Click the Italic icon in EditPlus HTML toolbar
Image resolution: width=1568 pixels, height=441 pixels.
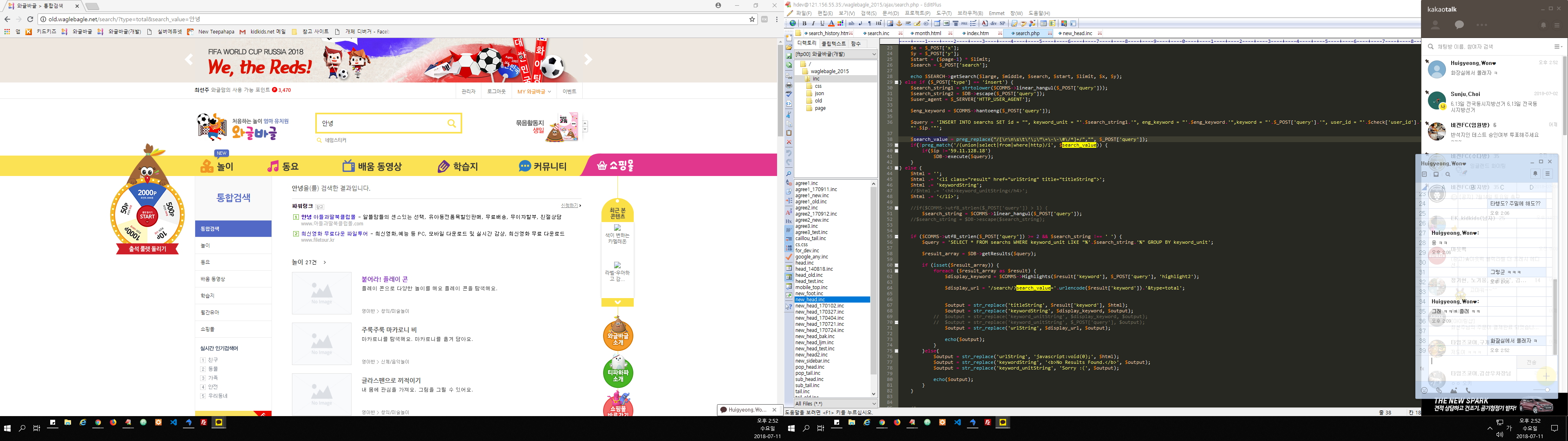(x=813, y=23)
